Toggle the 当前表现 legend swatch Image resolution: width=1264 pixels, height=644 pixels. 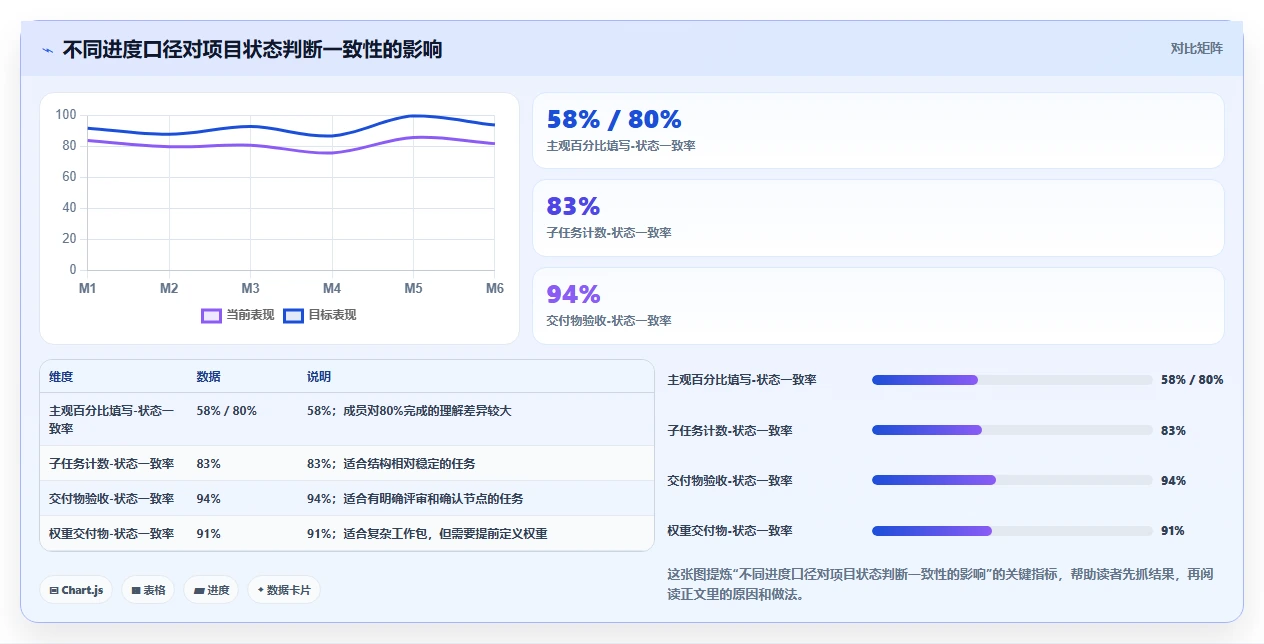[211, 315]
